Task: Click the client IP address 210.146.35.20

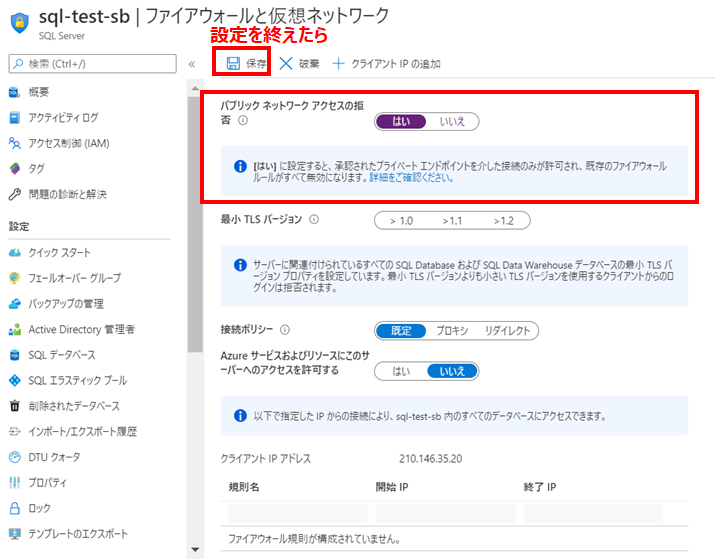Action: tap(430, 459)
